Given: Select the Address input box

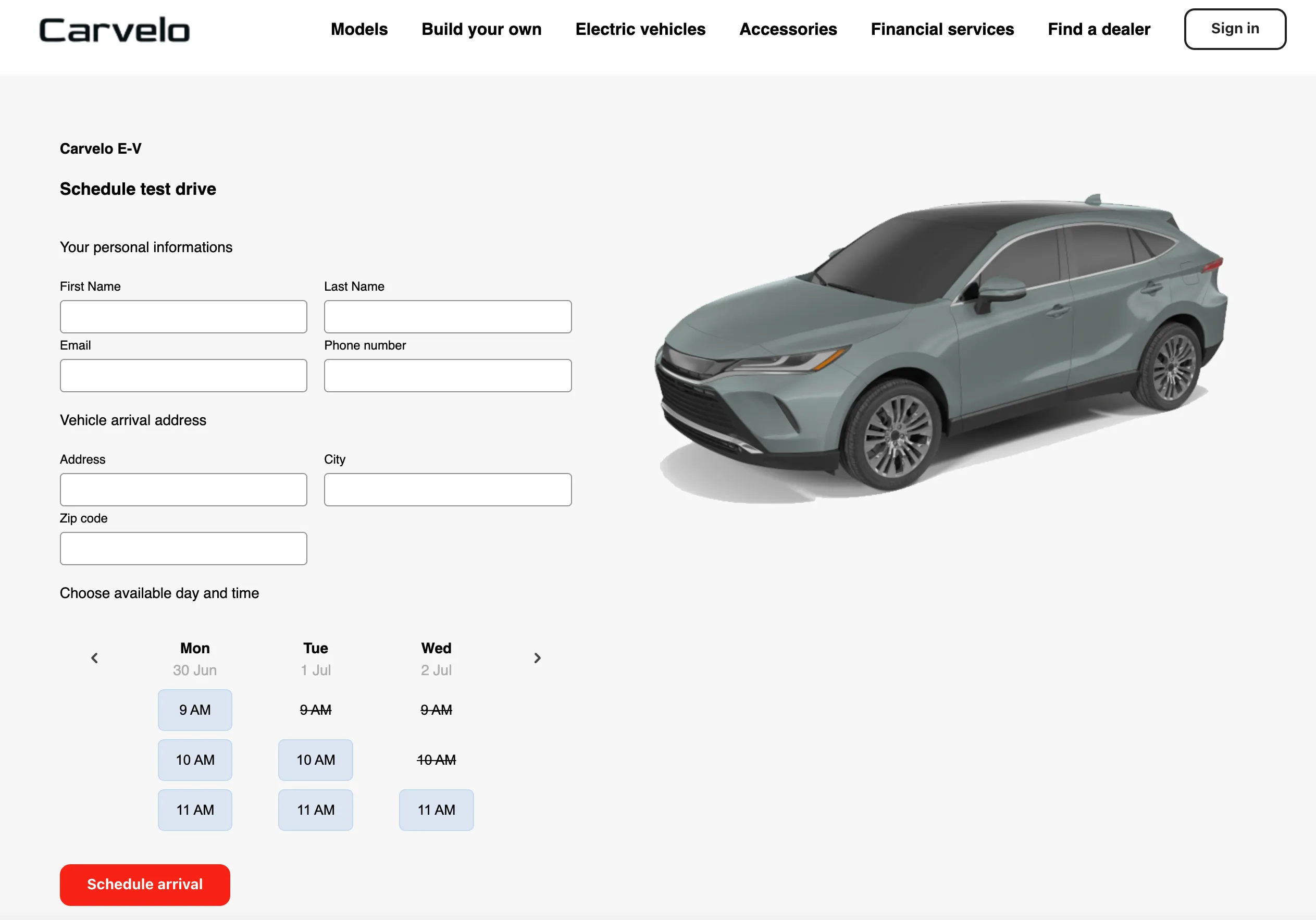Looking at the screenshot, I should pyautogui.click(x=183, y=490).
